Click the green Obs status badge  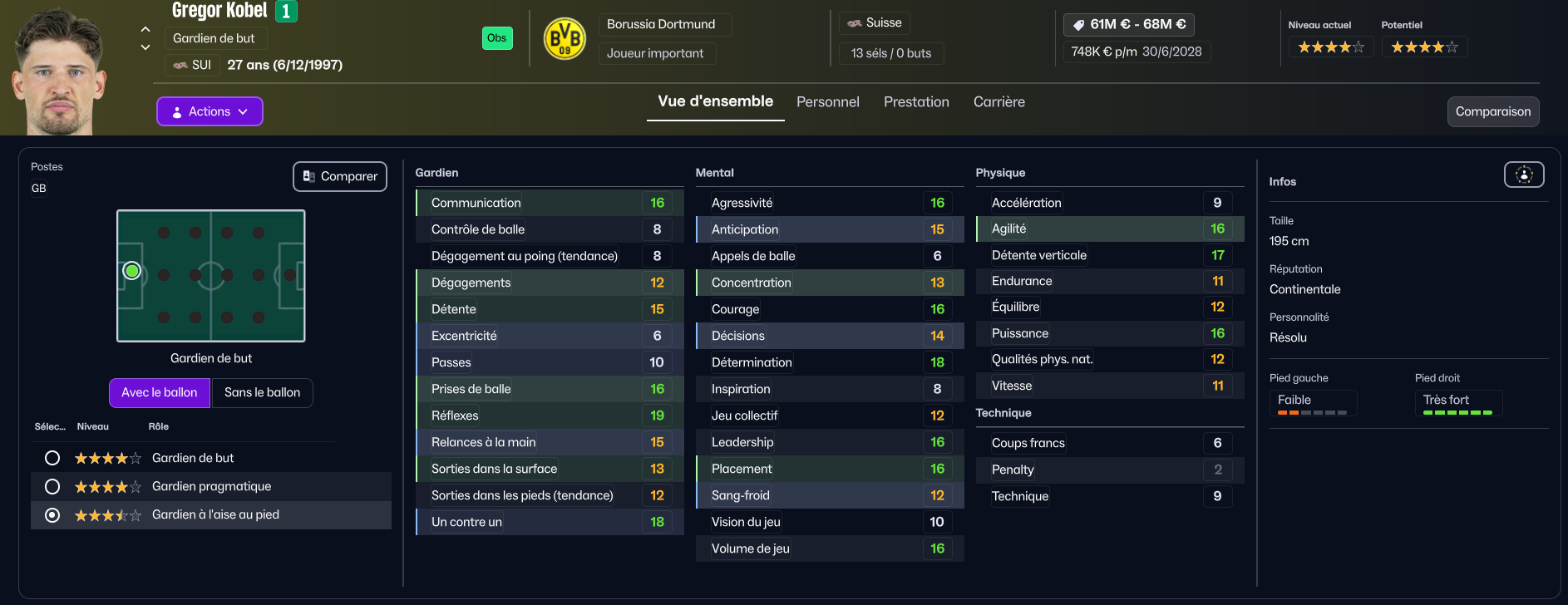tap(497, 38)
